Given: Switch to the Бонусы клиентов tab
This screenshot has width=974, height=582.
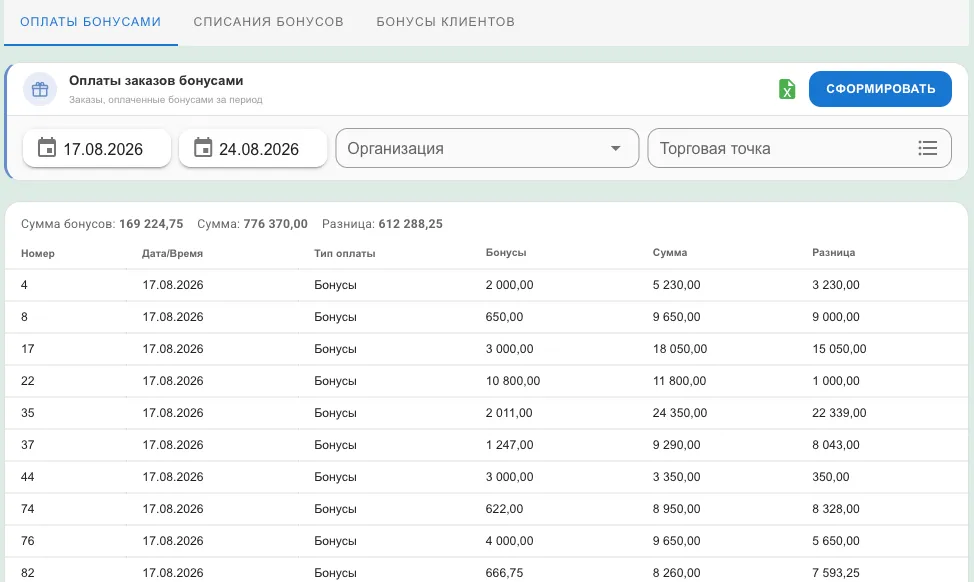Looking at the screenshot, I should pos(445,22).
